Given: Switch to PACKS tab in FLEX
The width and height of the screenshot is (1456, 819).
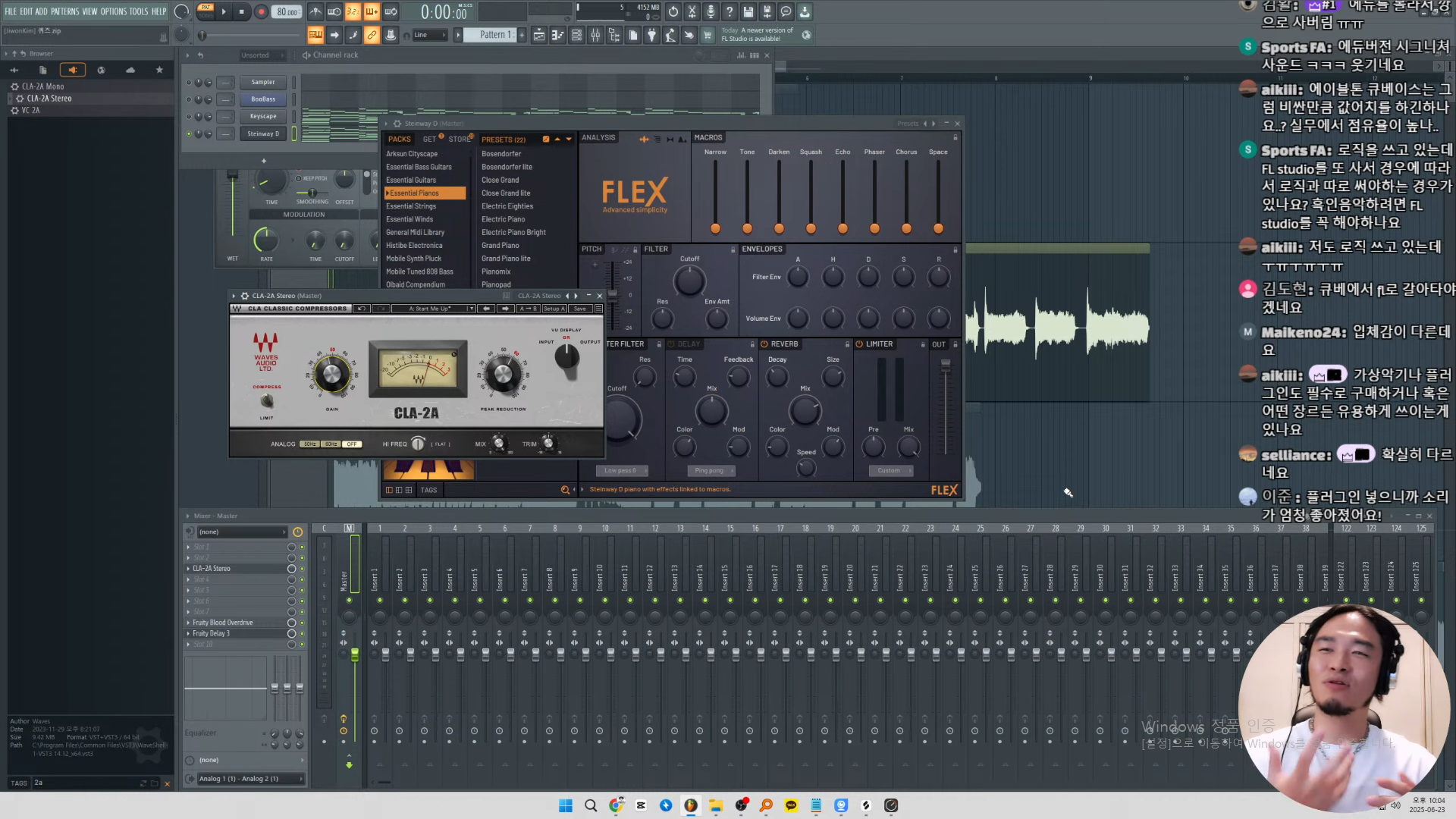Looking at the screenshot, I should (x=400, y=140).
